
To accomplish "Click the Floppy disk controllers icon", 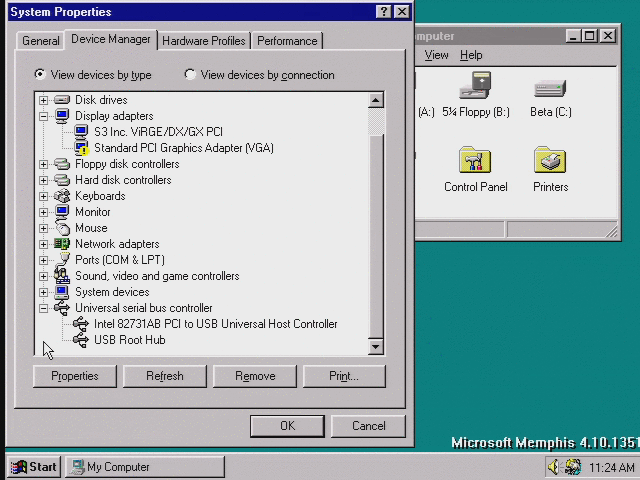I will tap(62, 164).
